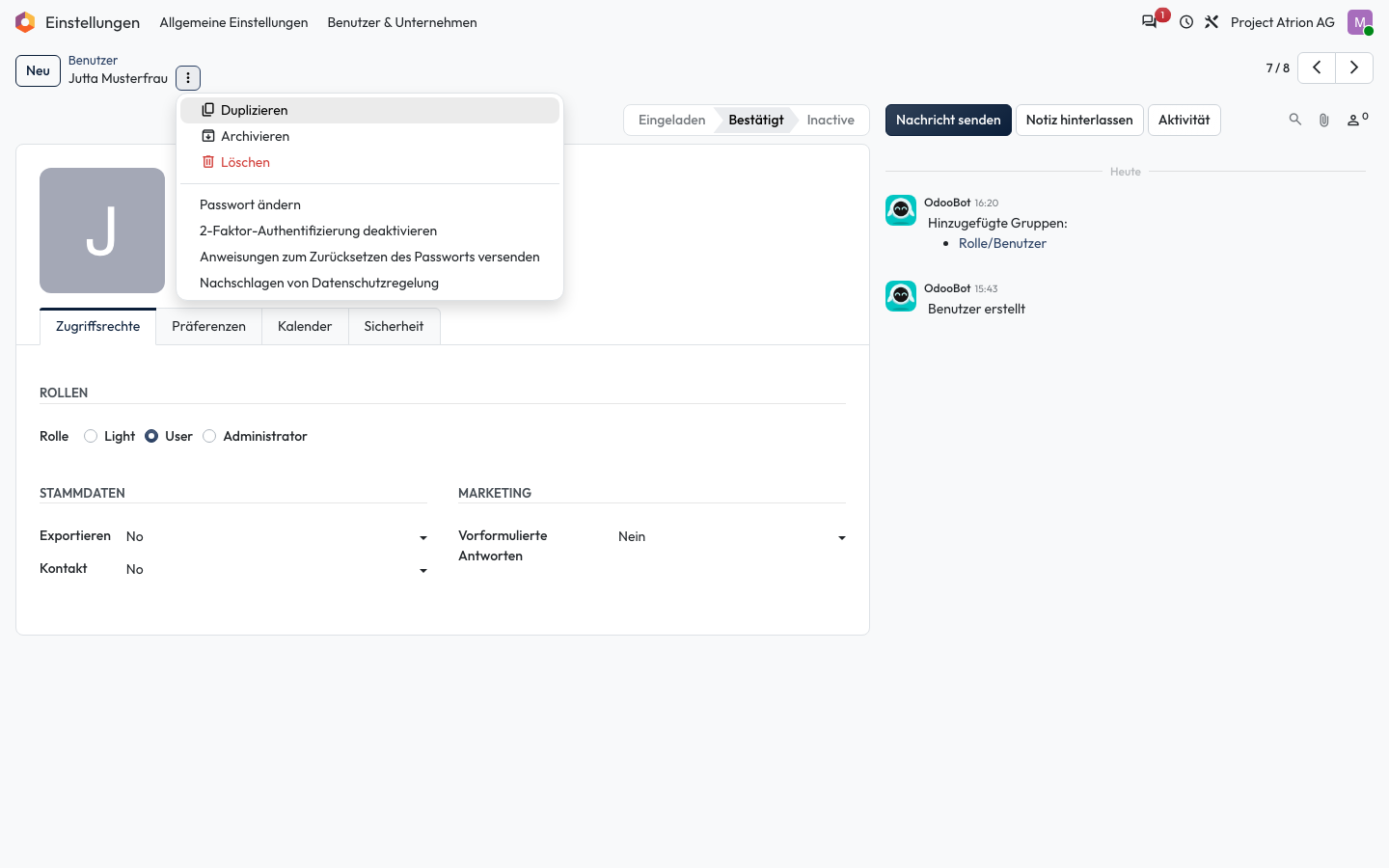Click the first OdooBot avatar at 16:20
The height and width of the screenshot is (868, 1389).
point(901,210)
